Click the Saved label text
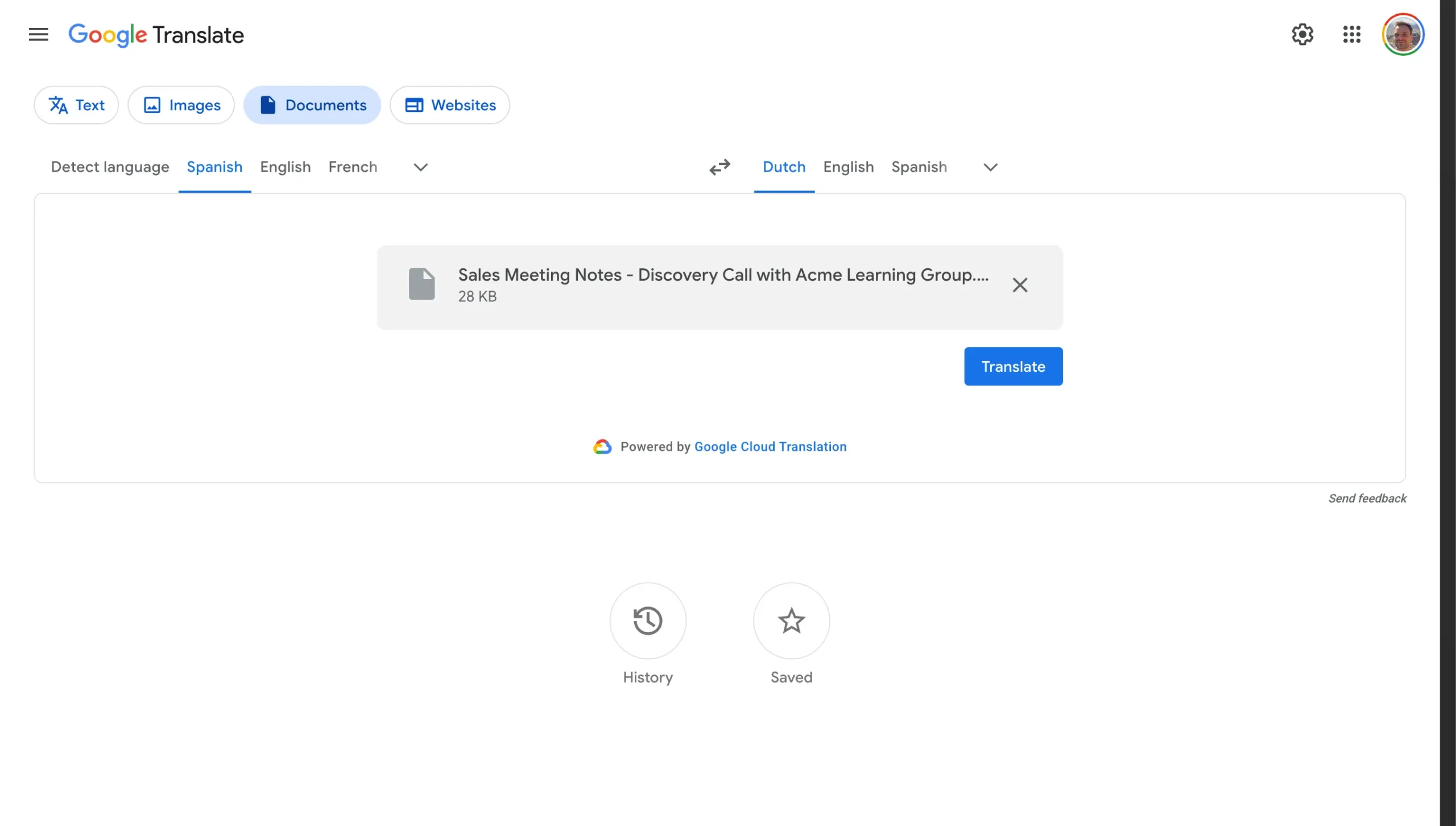This screenshot has width=1456, height=826. [x=791, y=678]
